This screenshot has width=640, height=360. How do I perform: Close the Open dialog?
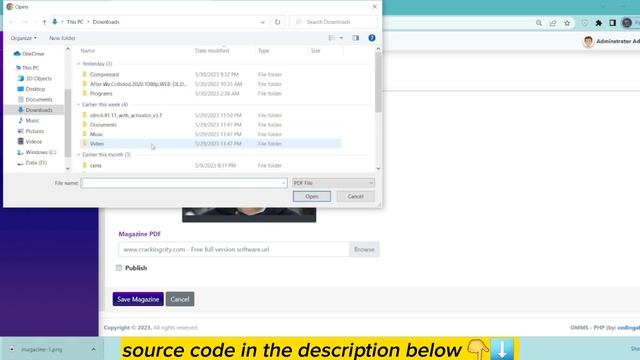(375, 7)
